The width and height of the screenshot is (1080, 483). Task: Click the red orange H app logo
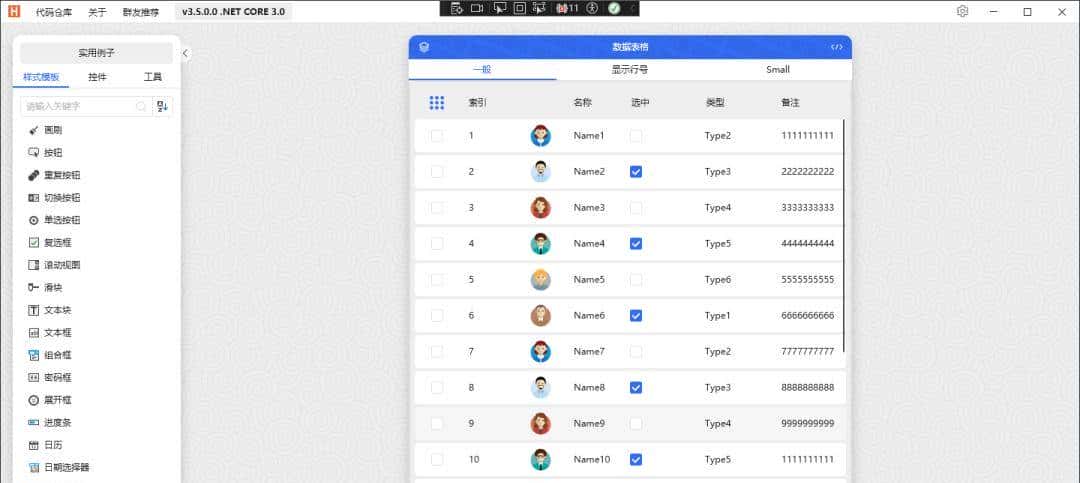click(14, 11)
